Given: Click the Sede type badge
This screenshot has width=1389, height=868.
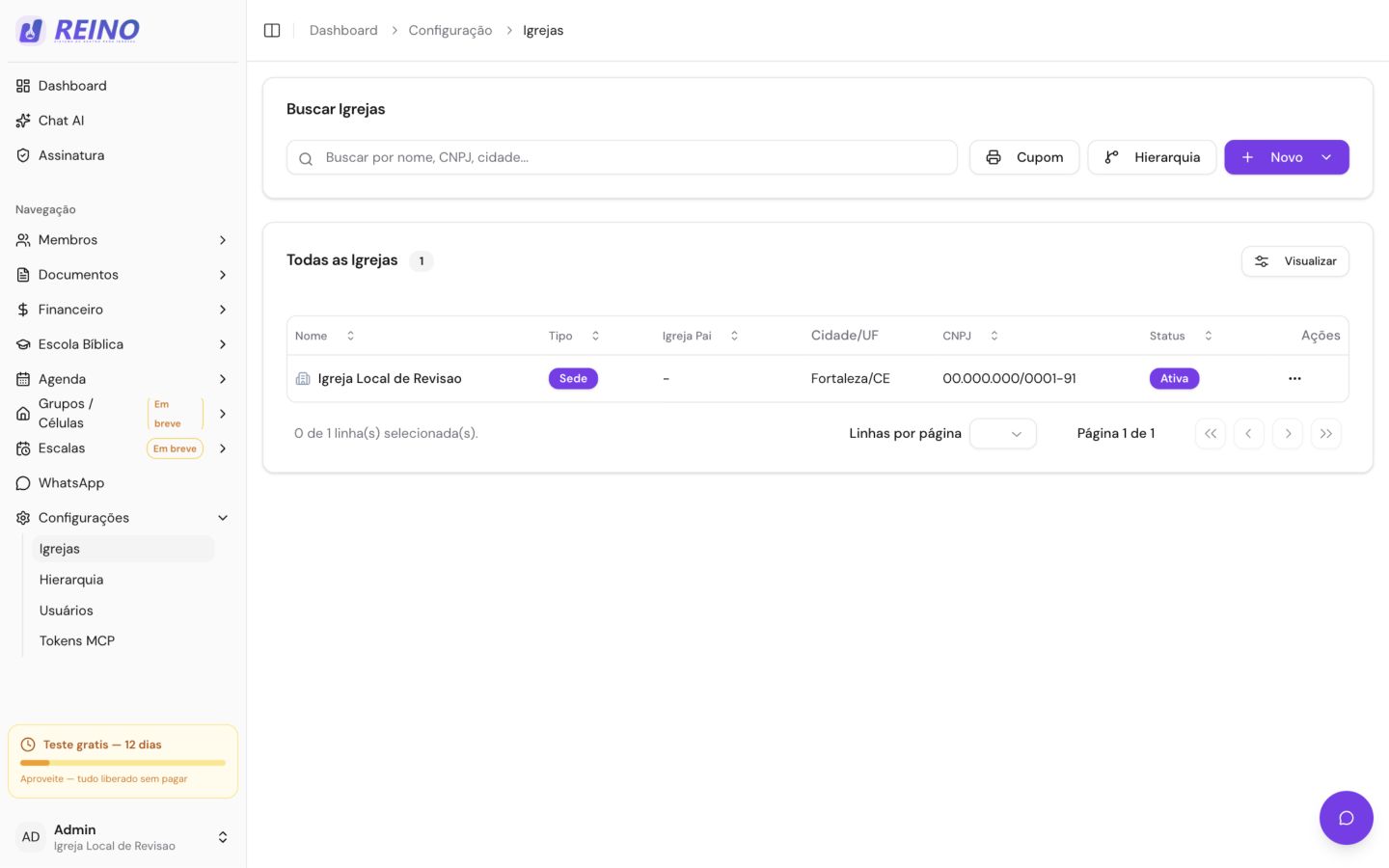Looking at the screenshot, I should pos(573,379).
